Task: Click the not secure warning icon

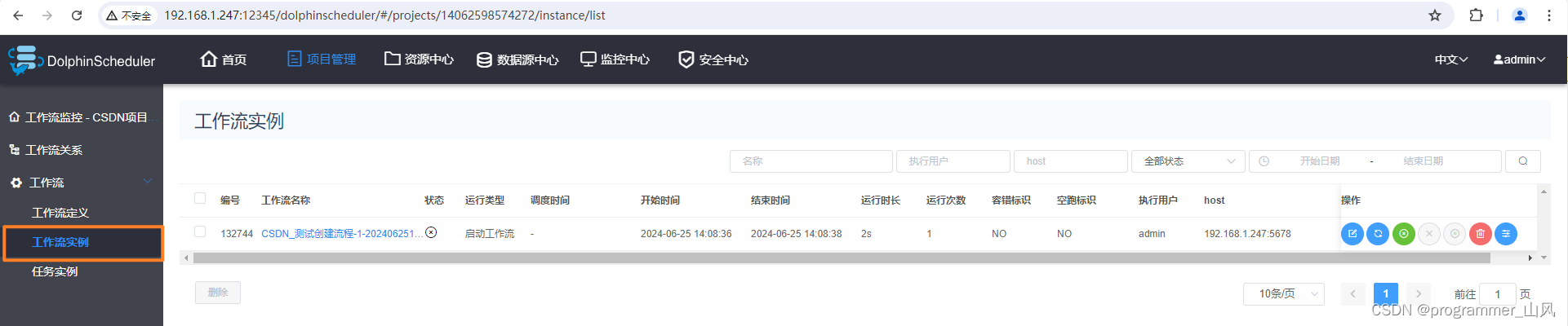Action: tap(112, 15)
